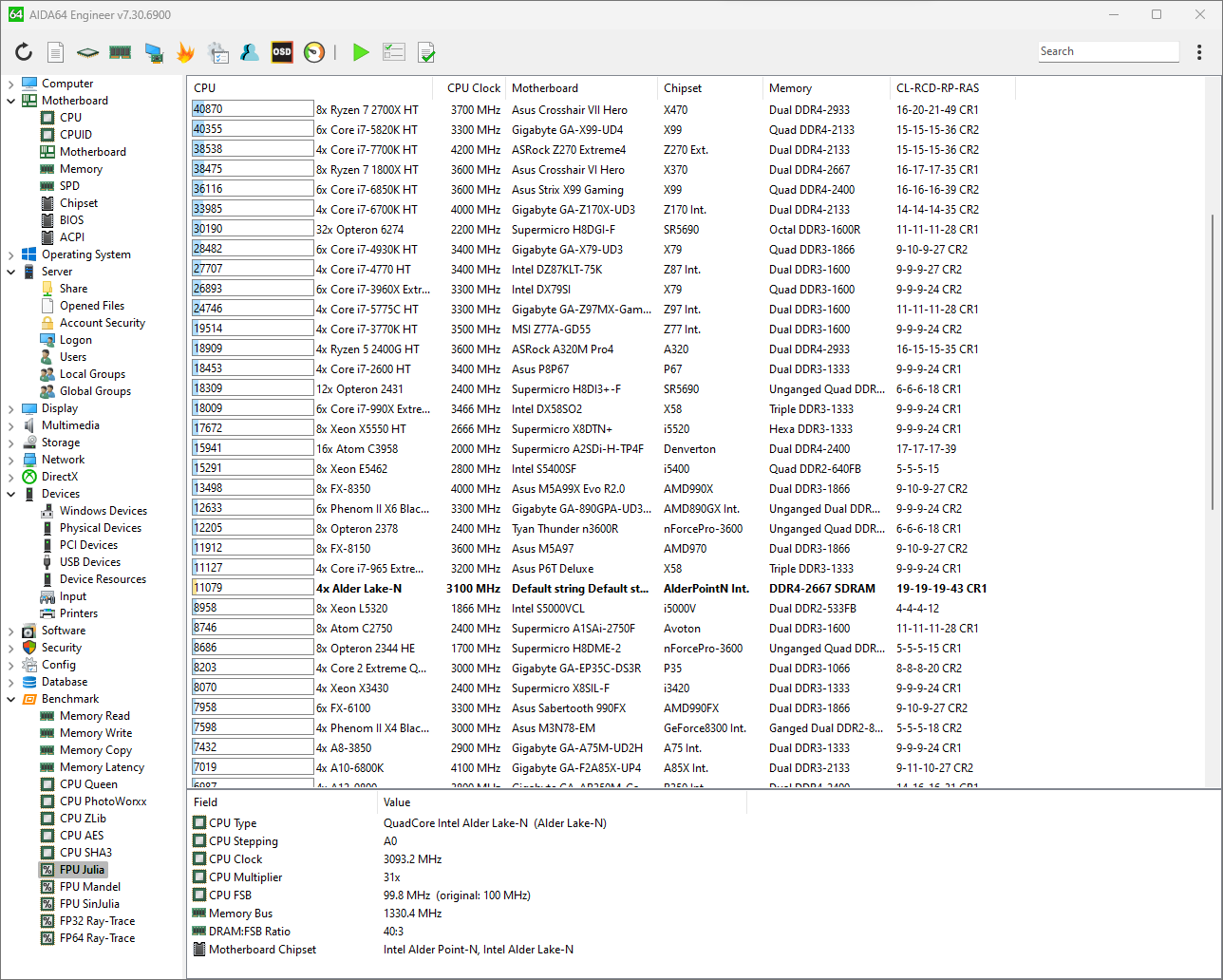Click the OSD panel toolbar icon
The image size is (1223, 980).
pos(282,52)
